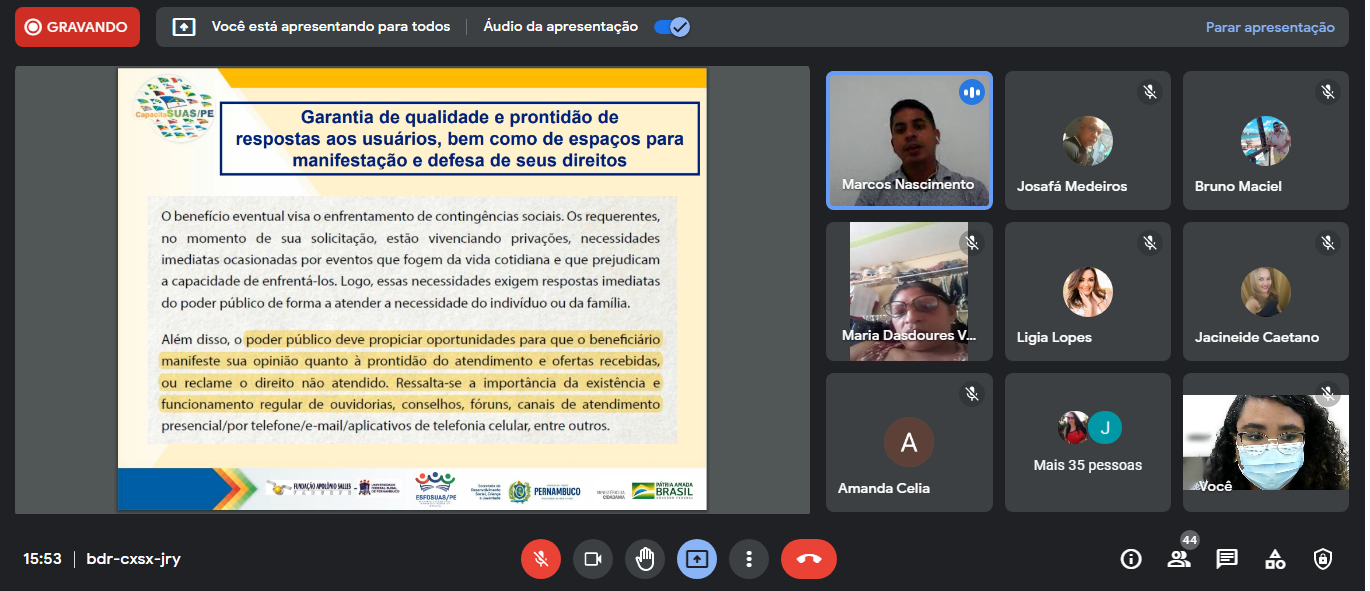The height and width of the screenshot is (591, 1370).
Task: Click the Ligia Lopes participant tile
Action: 1087,291
